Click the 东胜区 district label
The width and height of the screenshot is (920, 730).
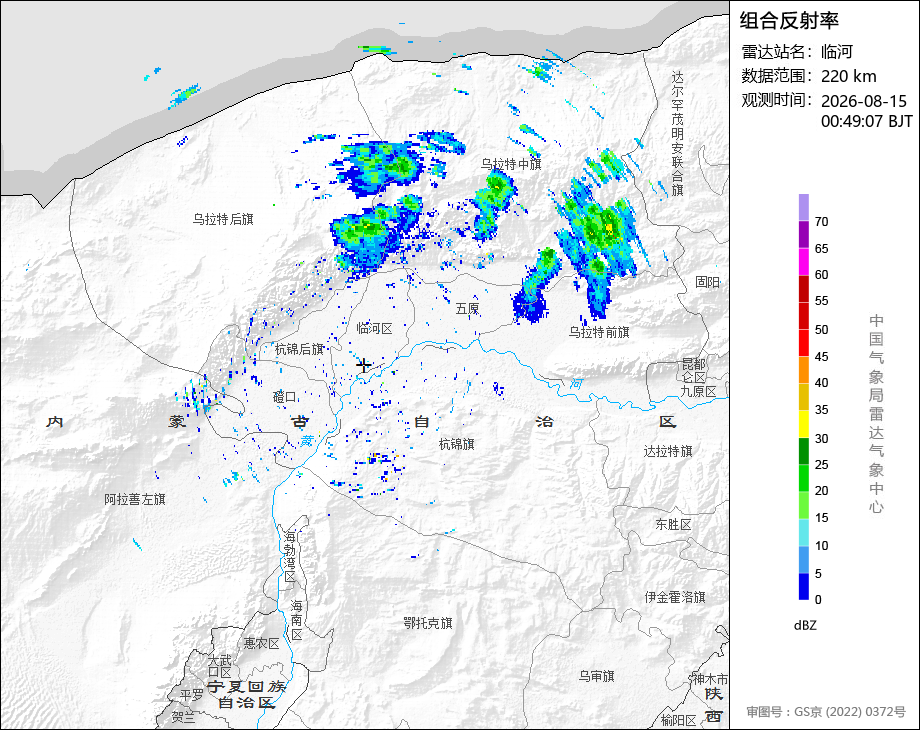point(674,525)
